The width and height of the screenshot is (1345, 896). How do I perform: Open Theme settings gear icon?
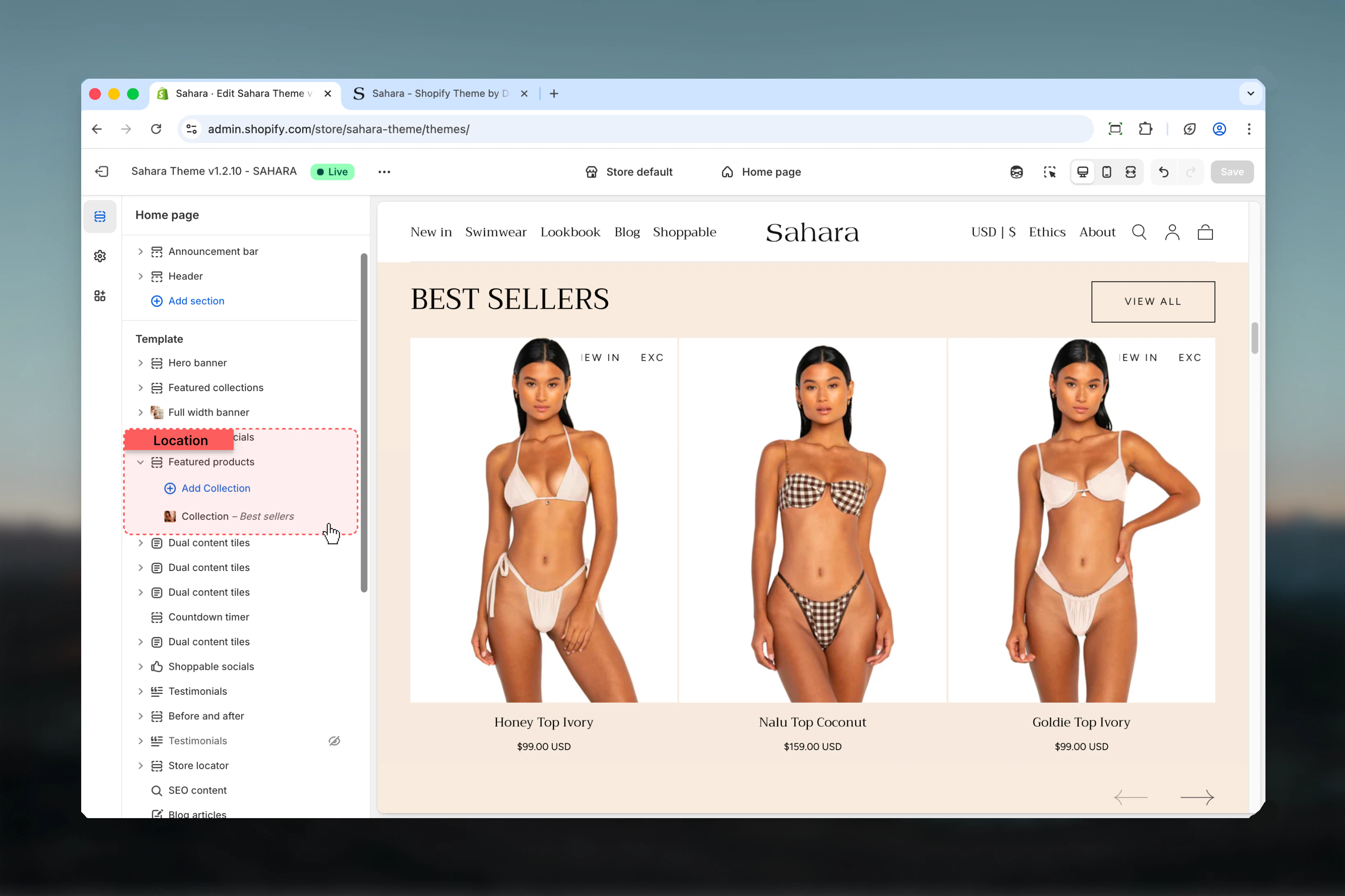pos(100,256)
